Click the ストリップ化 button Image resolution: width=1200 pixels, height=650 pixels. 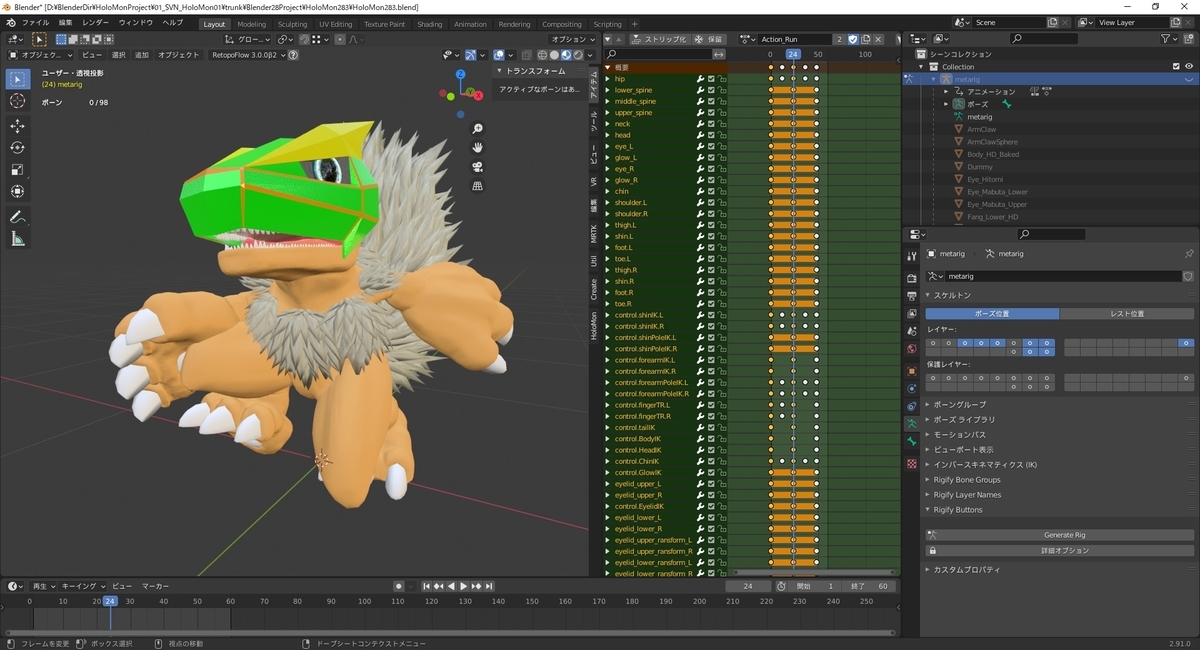click(660, 39)
